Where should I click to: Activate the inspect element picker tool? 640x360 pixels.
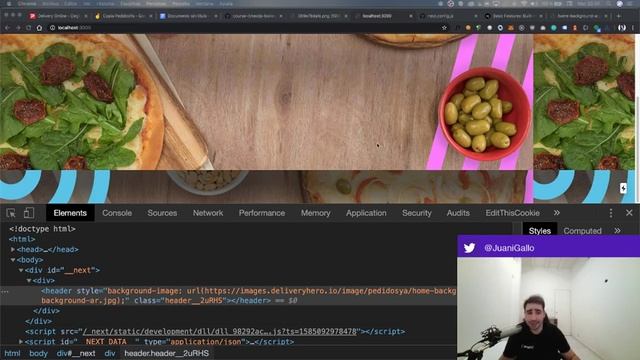11,213
